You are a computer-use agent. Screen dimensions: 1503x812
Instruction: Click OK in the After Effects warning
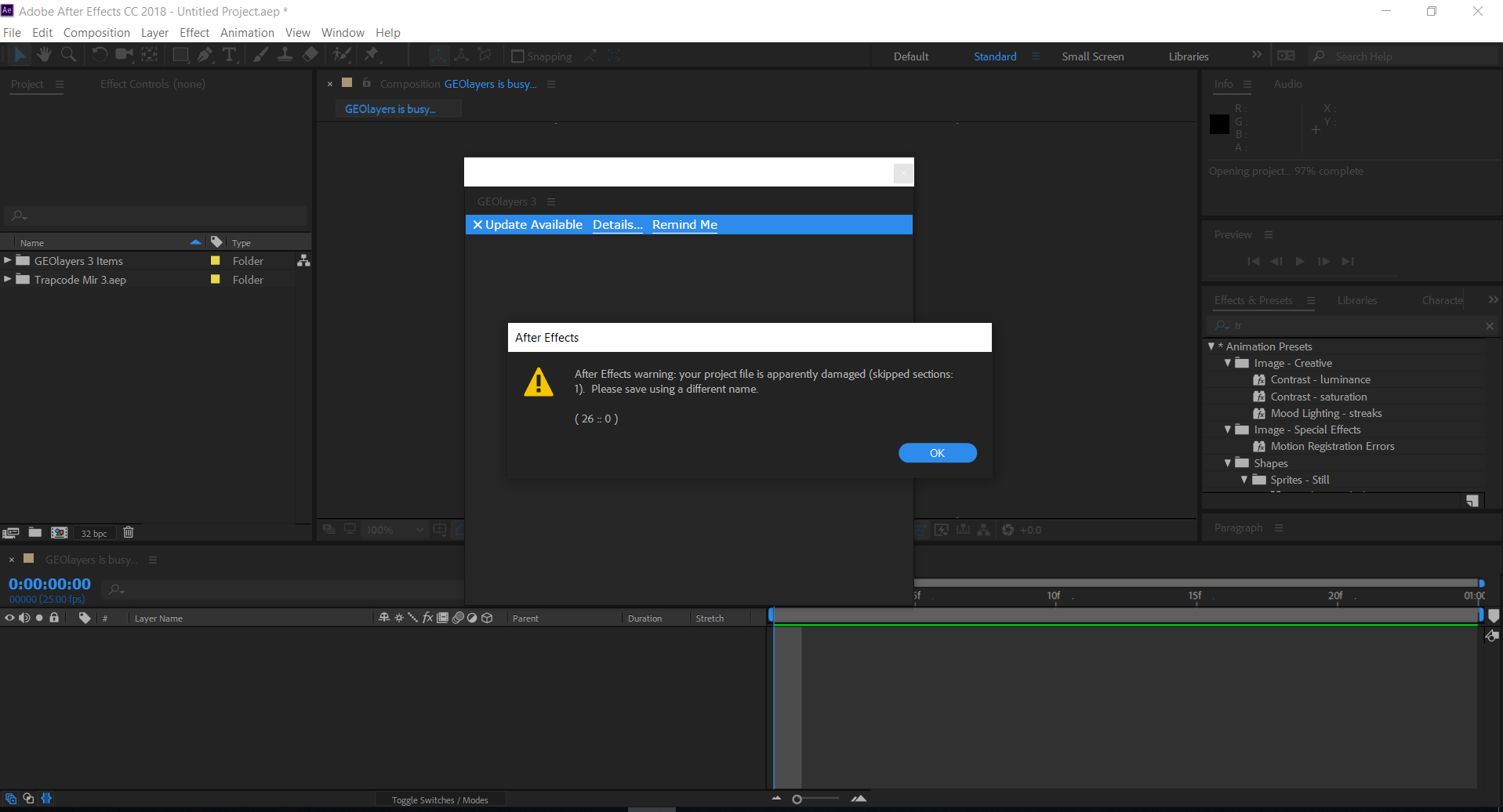click(x=938, y=453)
